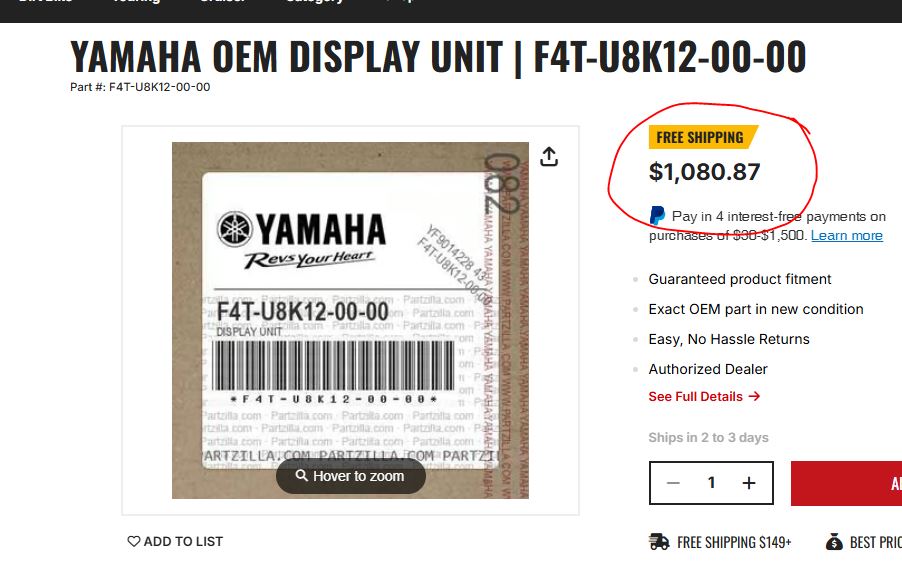This screenshot has height=561, width=902.
Task: Click the quantity input field showing 1
Action: (711, 483)
